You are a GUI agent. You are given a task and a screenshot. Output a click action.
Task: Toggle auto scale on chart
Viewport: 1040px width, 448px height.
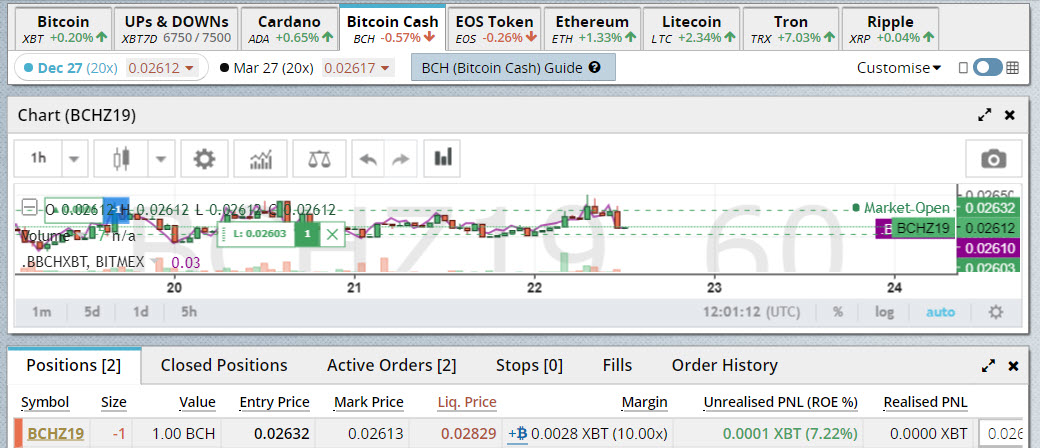coord(941,312)
